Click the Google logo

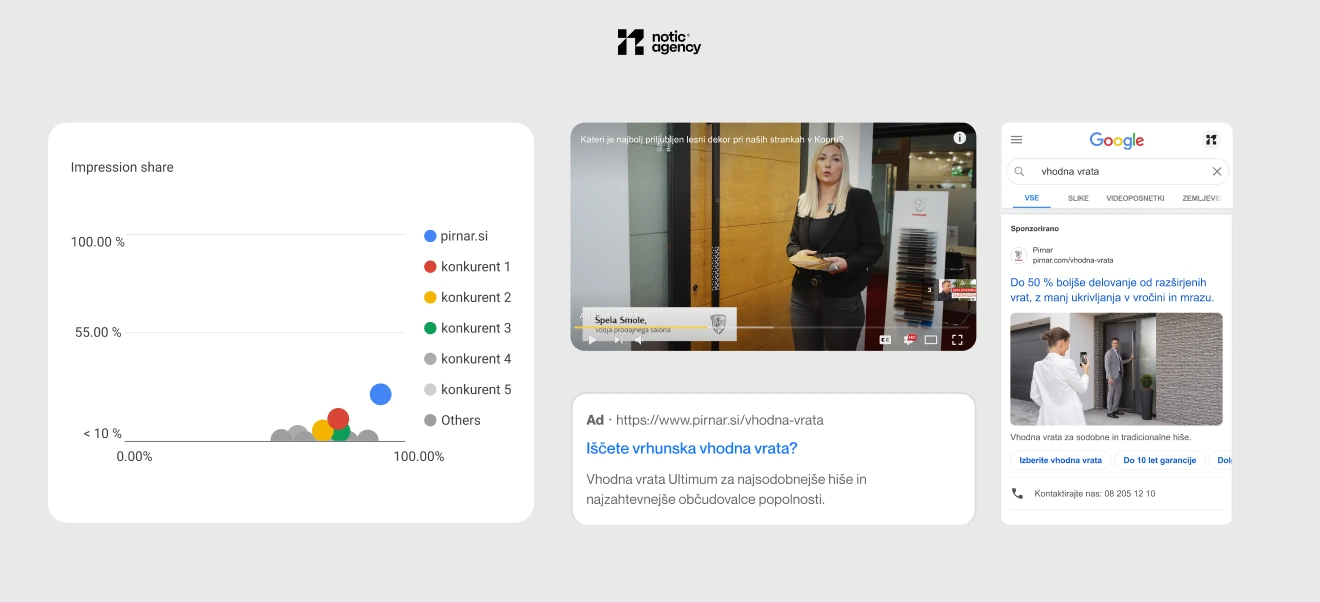tap(1117, 141)
